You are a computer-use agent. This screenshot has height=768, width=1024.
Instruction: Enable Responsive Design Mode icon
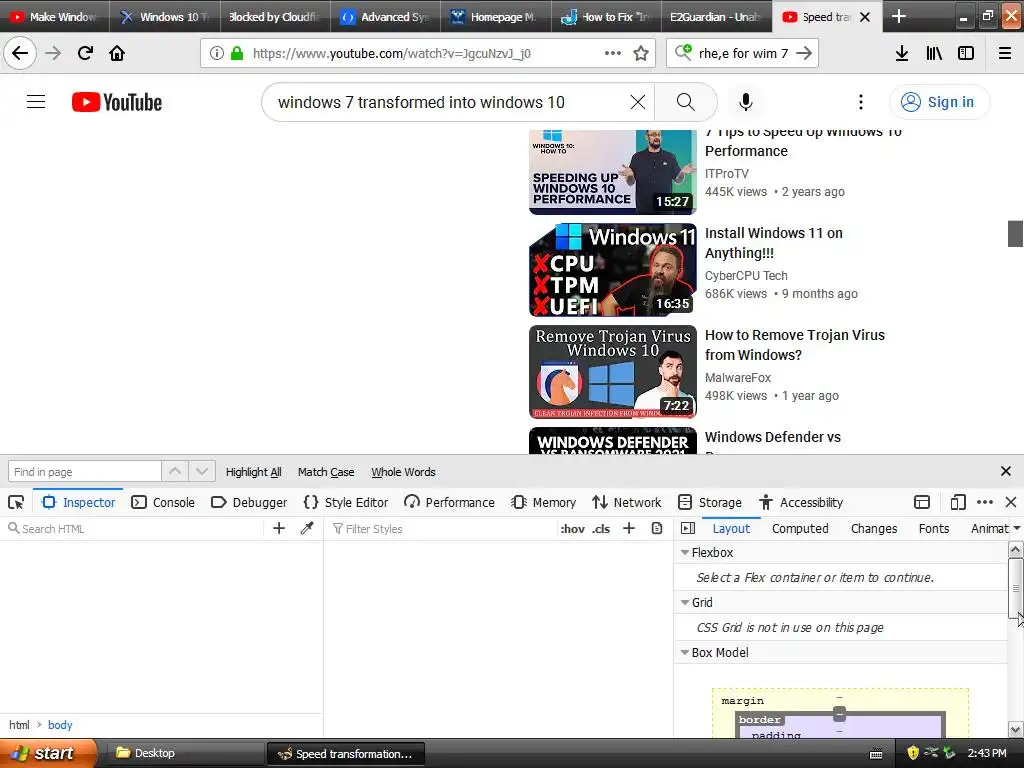click(x=958, y=502)
